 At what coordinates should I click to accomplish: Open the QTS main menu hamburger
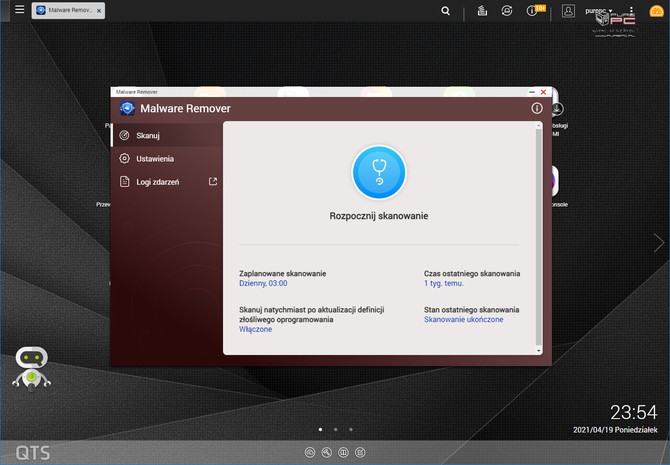pos(20,9)
